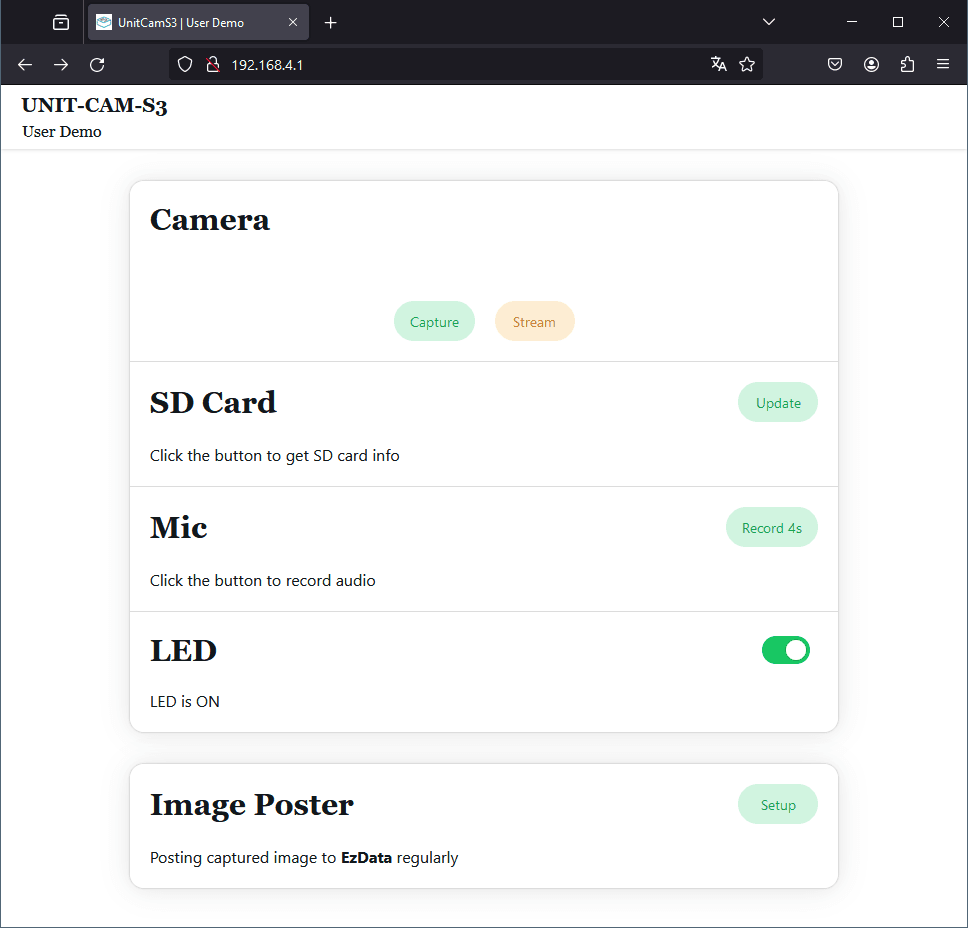Open the page translation icon
The height and width of the screenshot is (928, 968).
pos(718,65)
